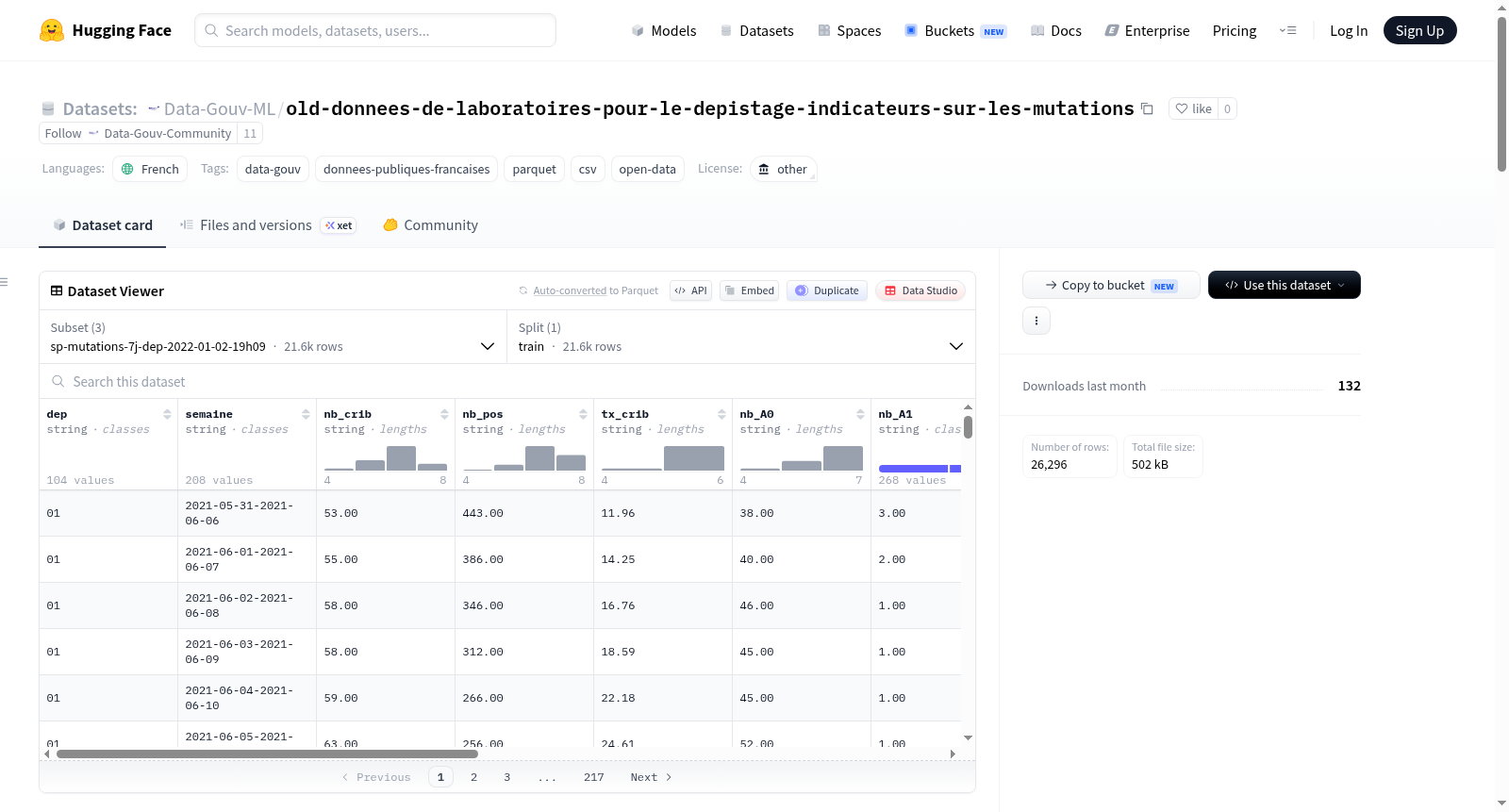Click the dataset search magnifier icon
Screen dimensions: 1509x812
coord(58,381)
